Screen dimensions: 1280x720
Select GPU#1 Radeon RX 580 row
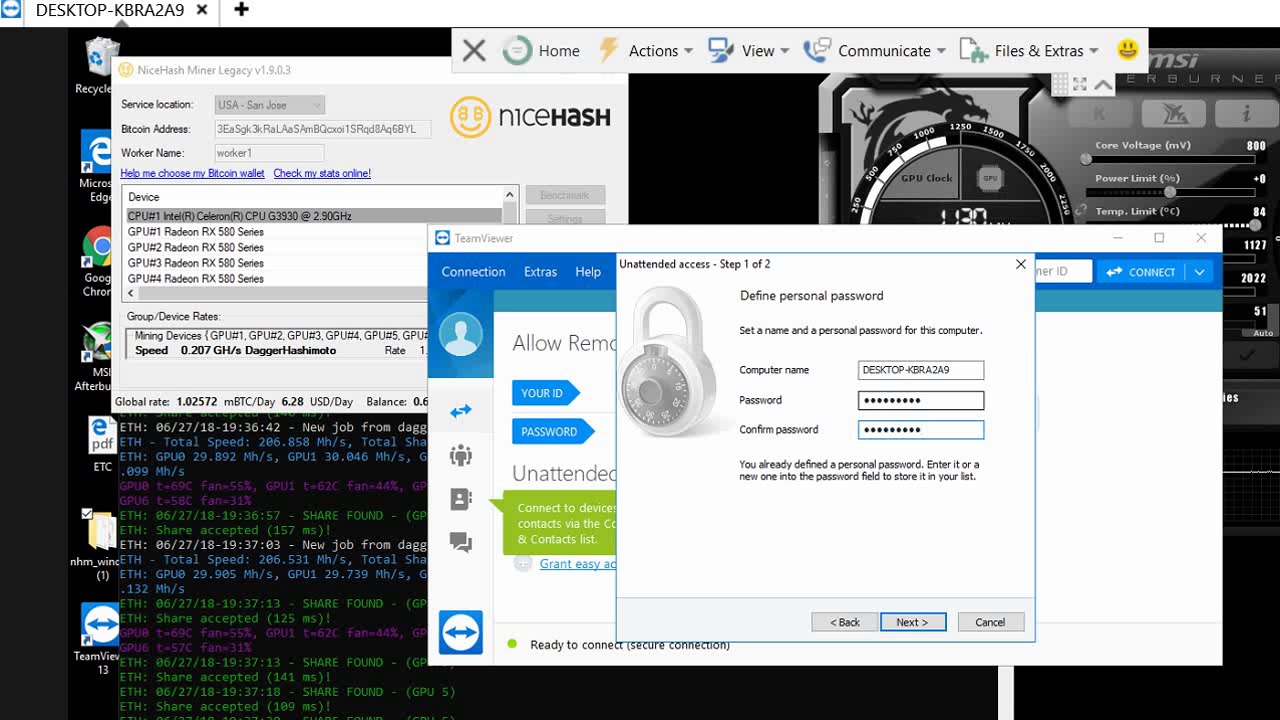tap(313, 232)
